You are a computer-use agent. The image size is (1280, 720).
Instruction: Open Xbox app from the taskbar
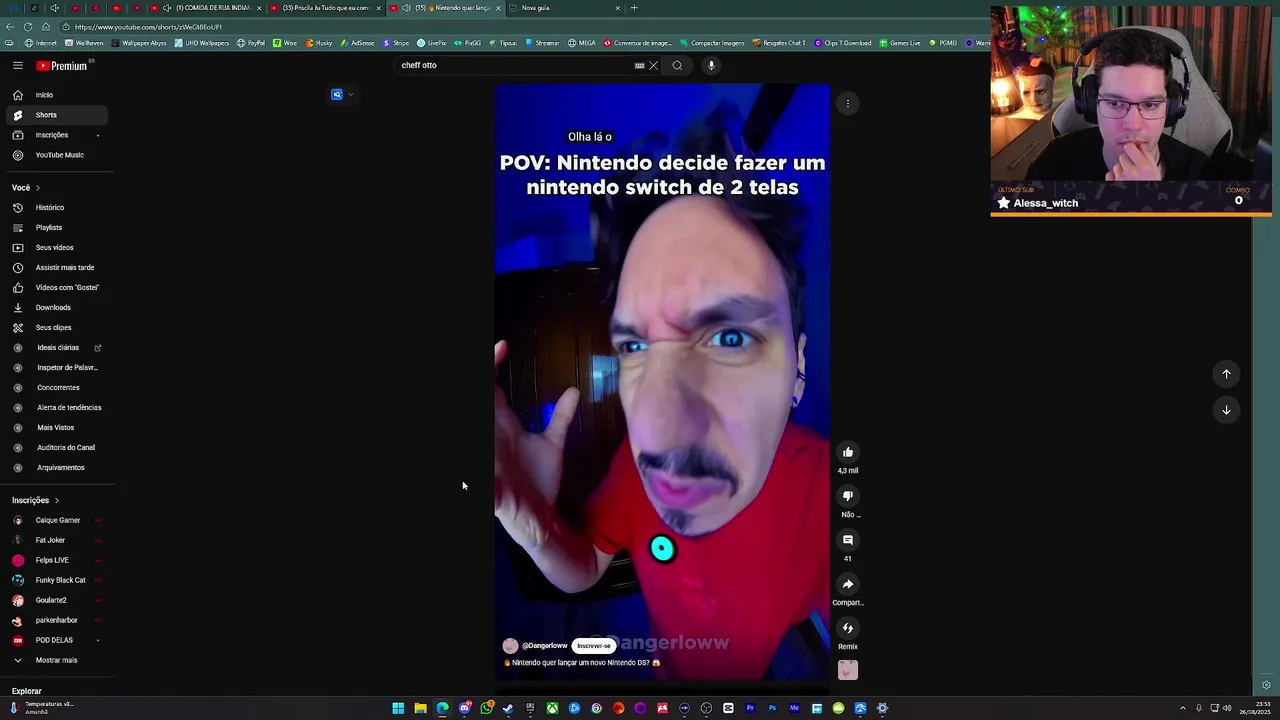point(552,708)
